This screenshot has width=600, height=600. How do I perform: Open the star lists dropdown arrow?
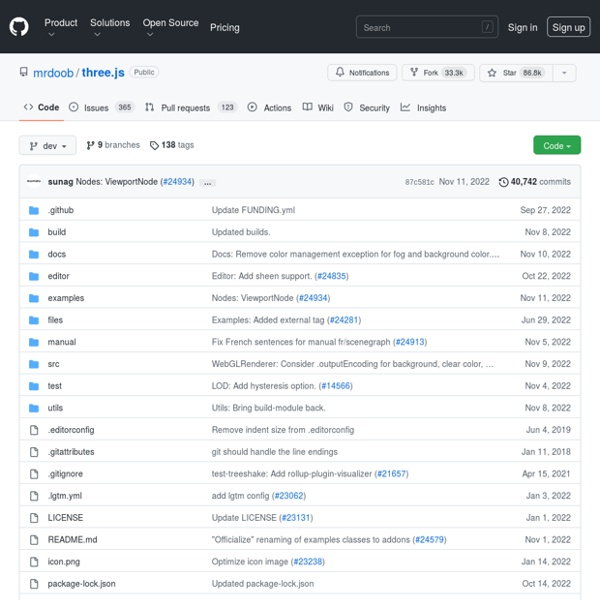[564, 73]
